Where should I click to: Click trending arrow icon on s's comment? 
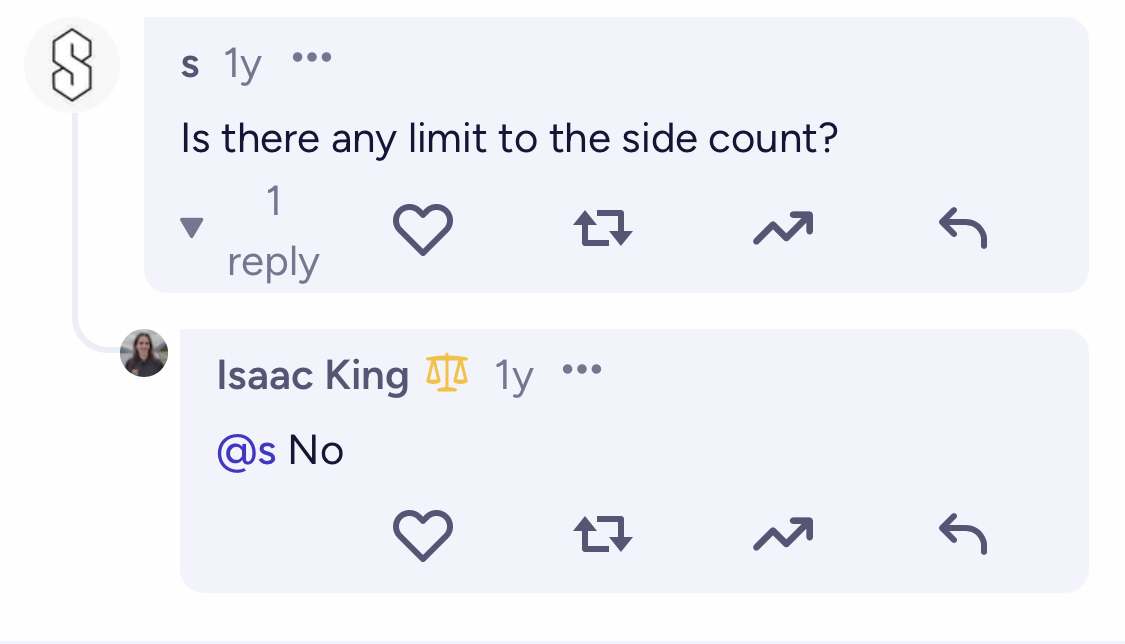pos(783,228)
